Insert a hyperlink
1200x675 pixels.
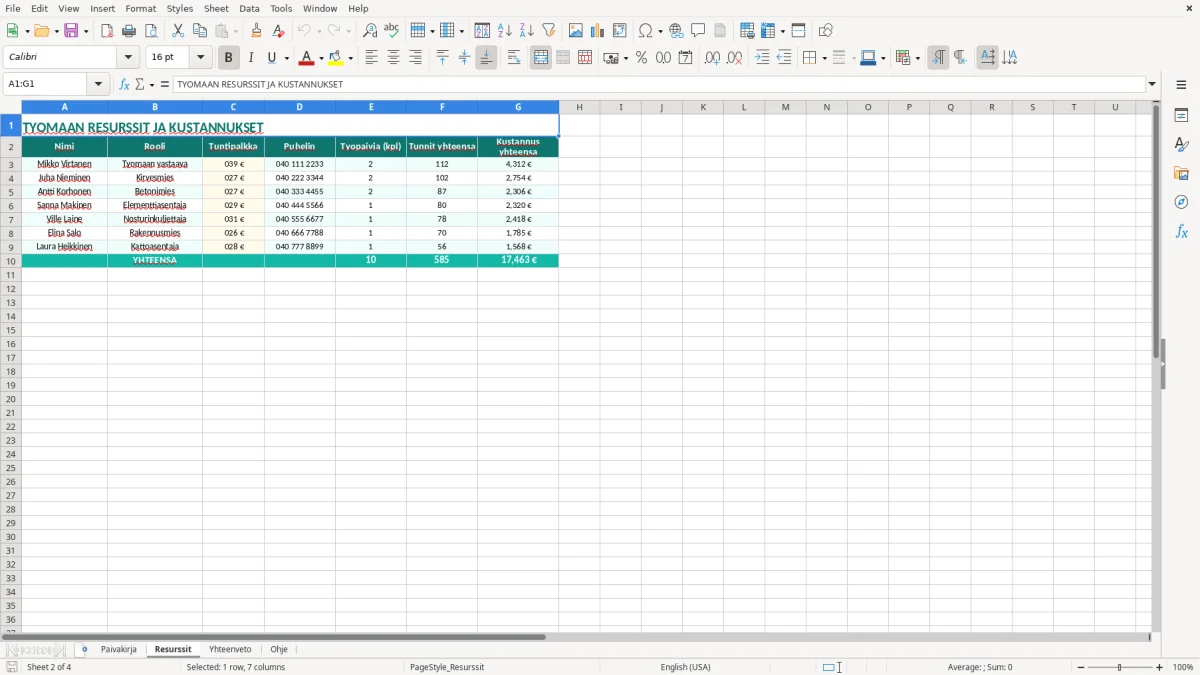(x=676, y=31)
